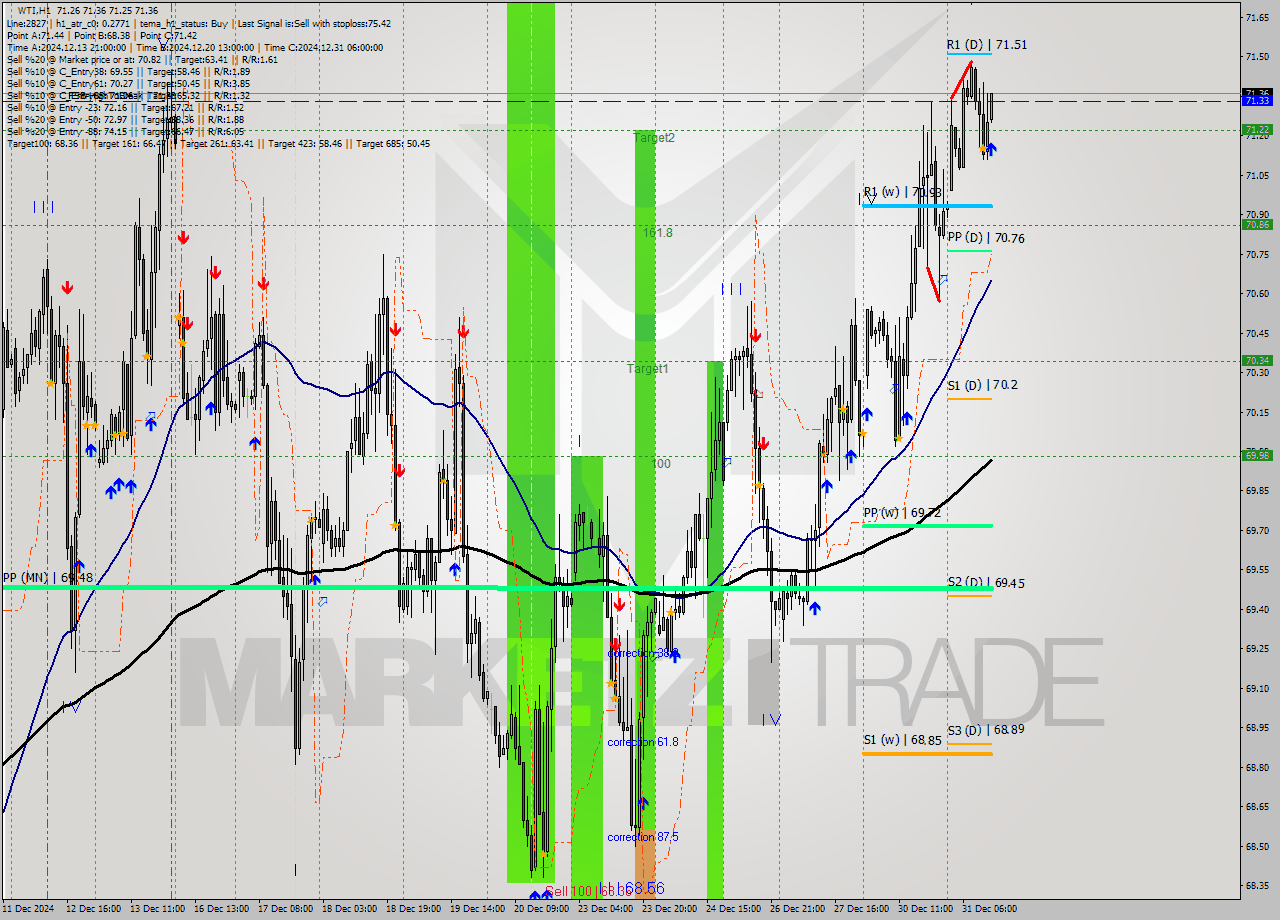Click the 68.80 value on price axis
1280x920 pixels.
coord(1257,768)
